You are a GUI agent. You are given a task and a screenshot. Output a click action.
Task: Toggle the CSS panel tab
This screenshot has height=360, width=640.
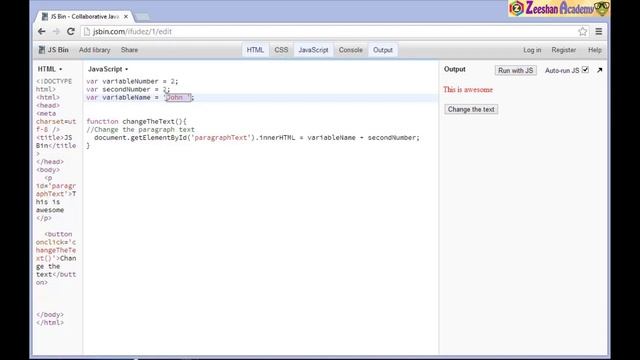coord(281,50)
